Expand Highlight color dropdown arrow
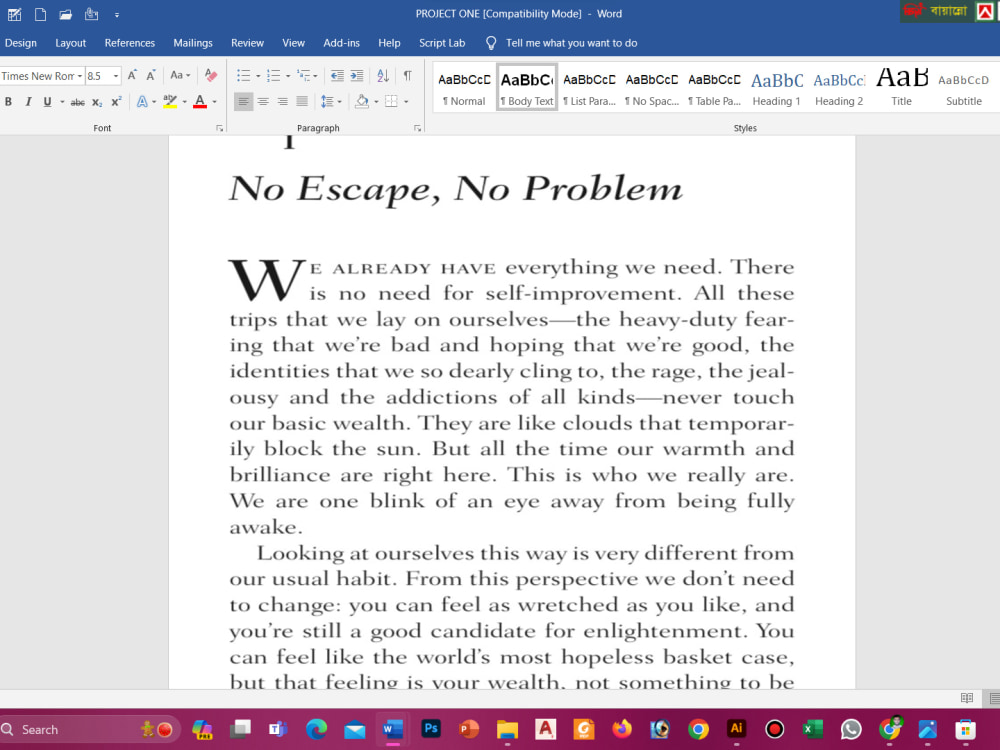The height and width of the screenshot is (750, 1000). (x=184, y=101)
